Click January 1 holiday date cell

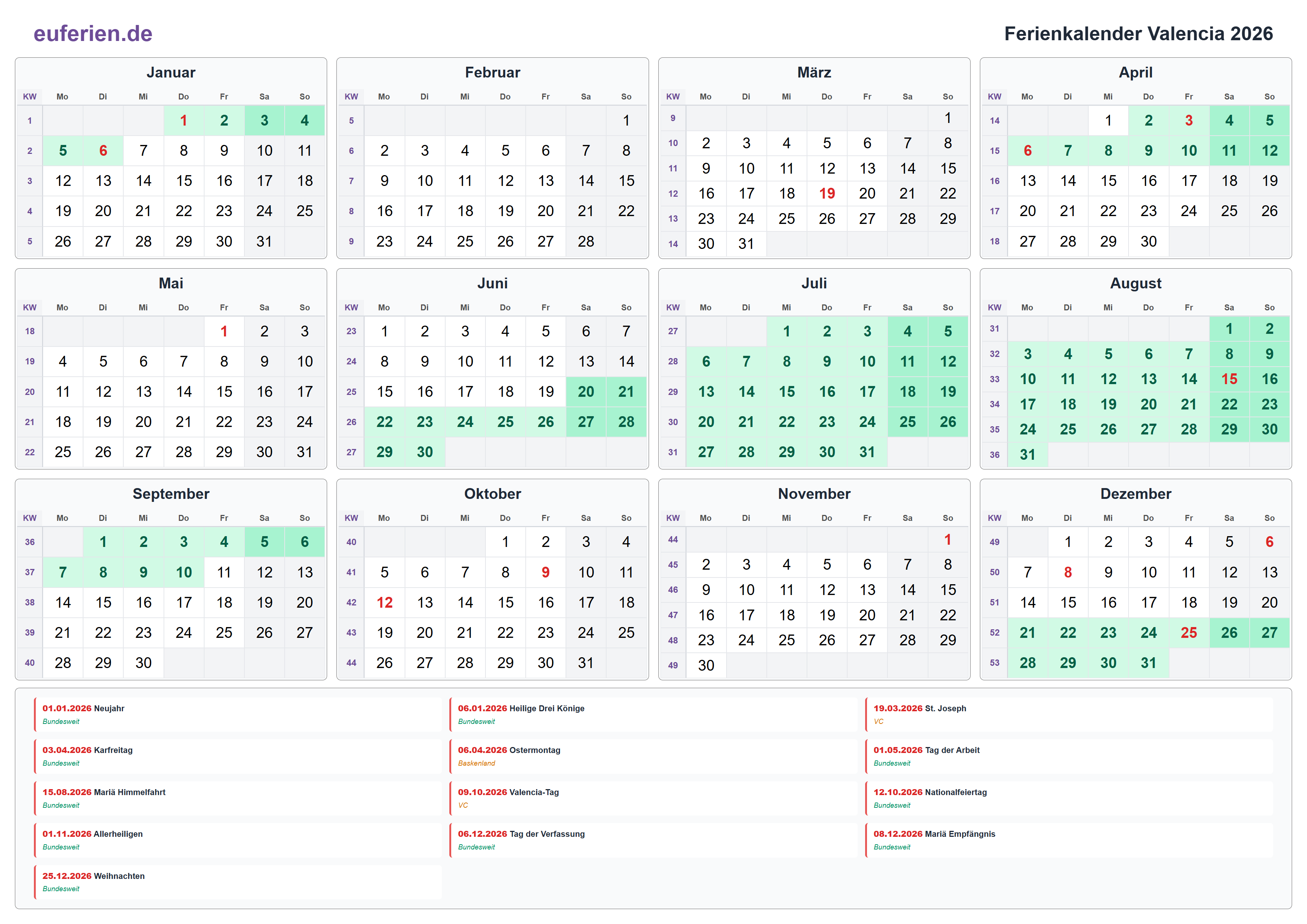click(184, 121)
